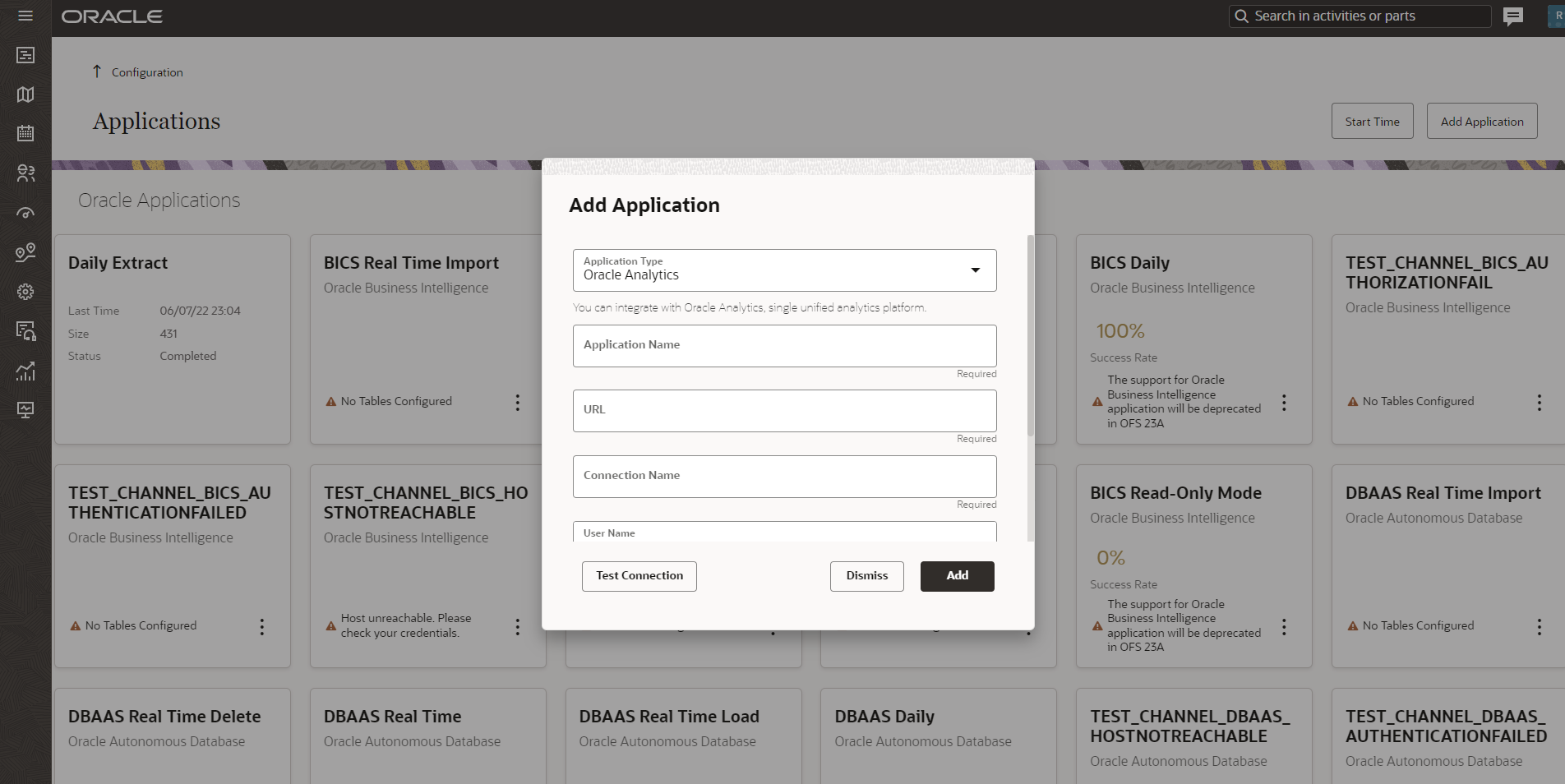Image resolution: width=1565 pixels, height=784 pixels.
Task: Click the search activities or parts box
Action: (x=1364, y=16)
